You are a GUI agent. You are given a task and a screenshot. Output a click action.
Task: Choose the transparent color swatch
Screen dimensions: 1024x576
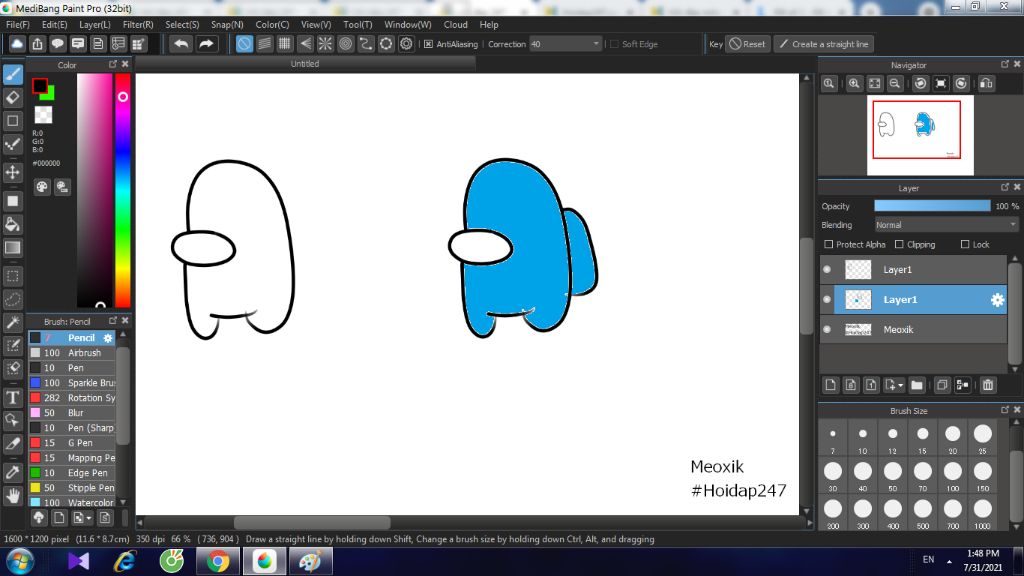(43, 115)
